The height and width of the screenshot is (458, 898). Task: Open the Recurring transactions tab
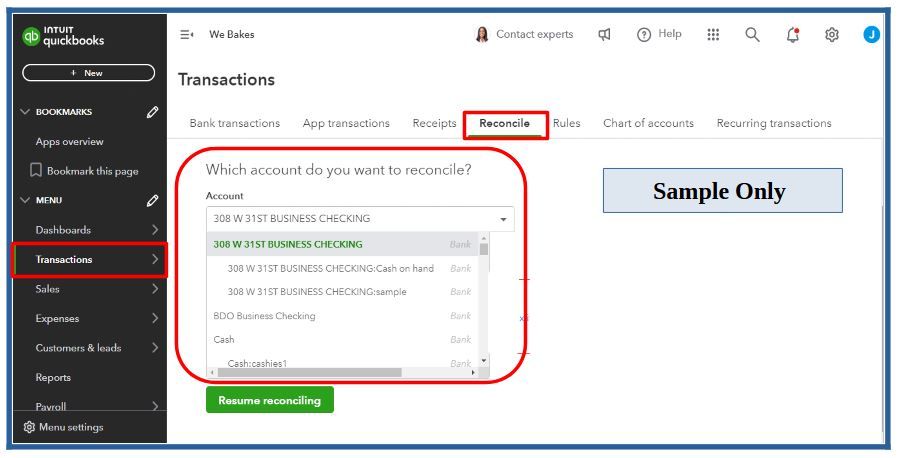click(x=774, y=123)
